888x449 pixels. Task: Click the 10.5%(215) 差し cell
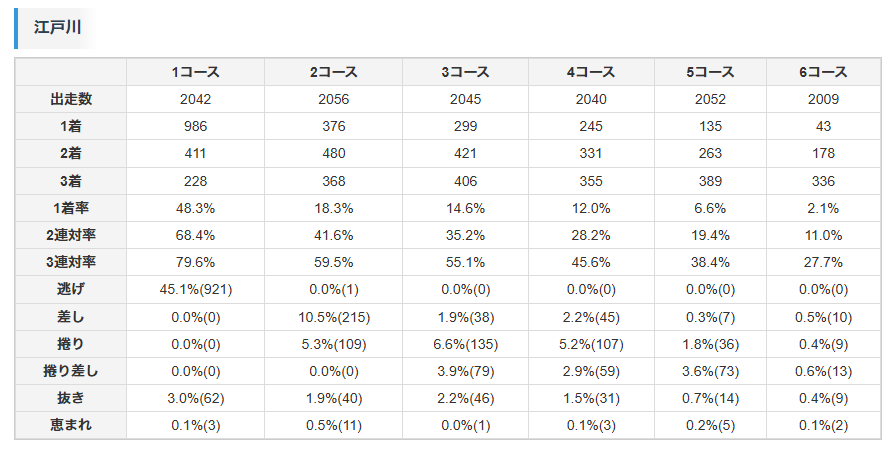pos(334,317)
